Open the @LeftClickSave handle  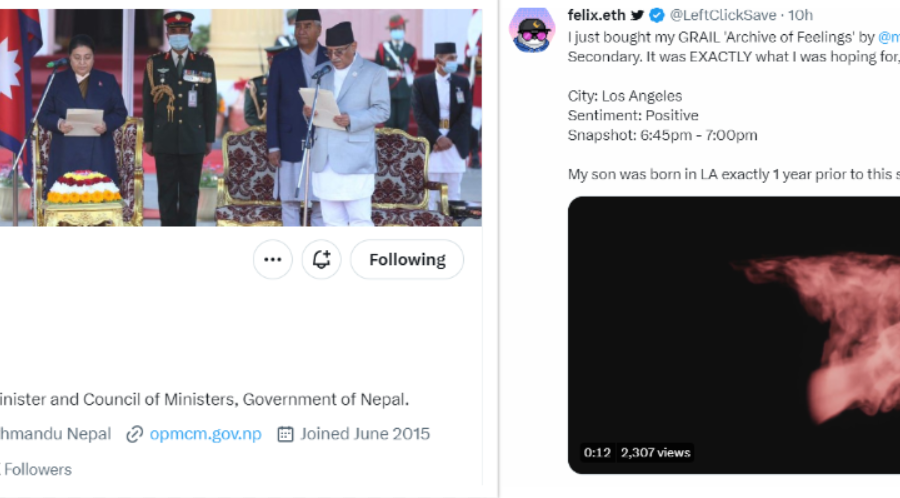723,15
